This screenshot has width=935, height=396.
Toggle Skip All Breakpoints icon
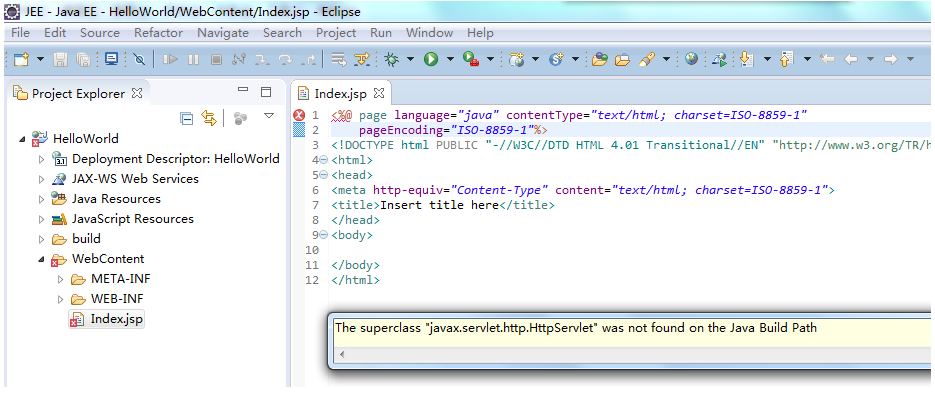[x=139, y=59]
